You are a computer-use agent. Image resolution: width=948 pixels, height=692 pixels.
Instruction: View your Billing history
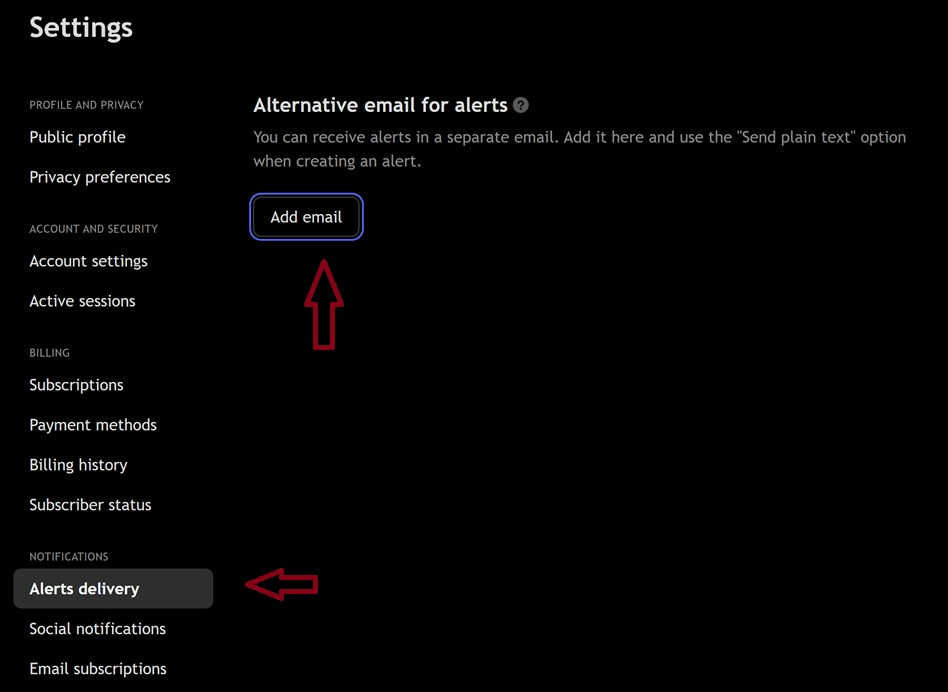(78, 464)
